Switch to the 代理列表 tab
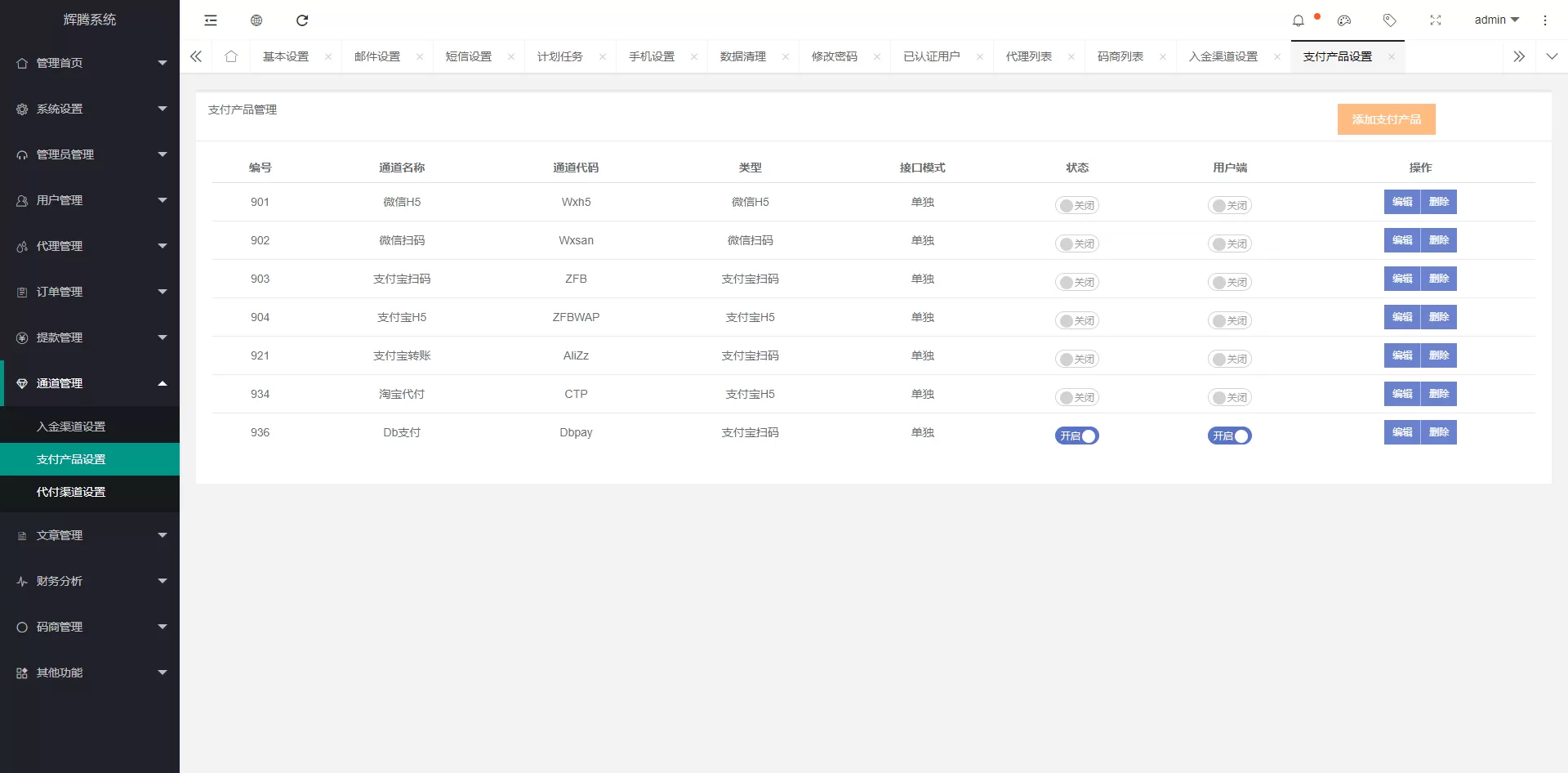 pyautogui.click(x=1028, y=56)
